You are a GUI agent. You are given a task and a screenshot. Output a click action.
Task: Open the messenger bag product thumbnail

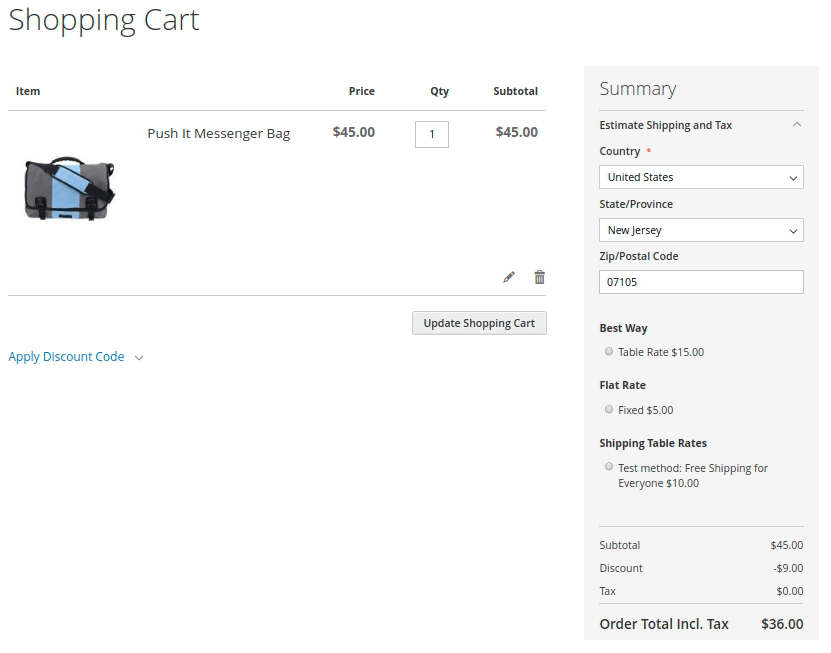[69, 187]
